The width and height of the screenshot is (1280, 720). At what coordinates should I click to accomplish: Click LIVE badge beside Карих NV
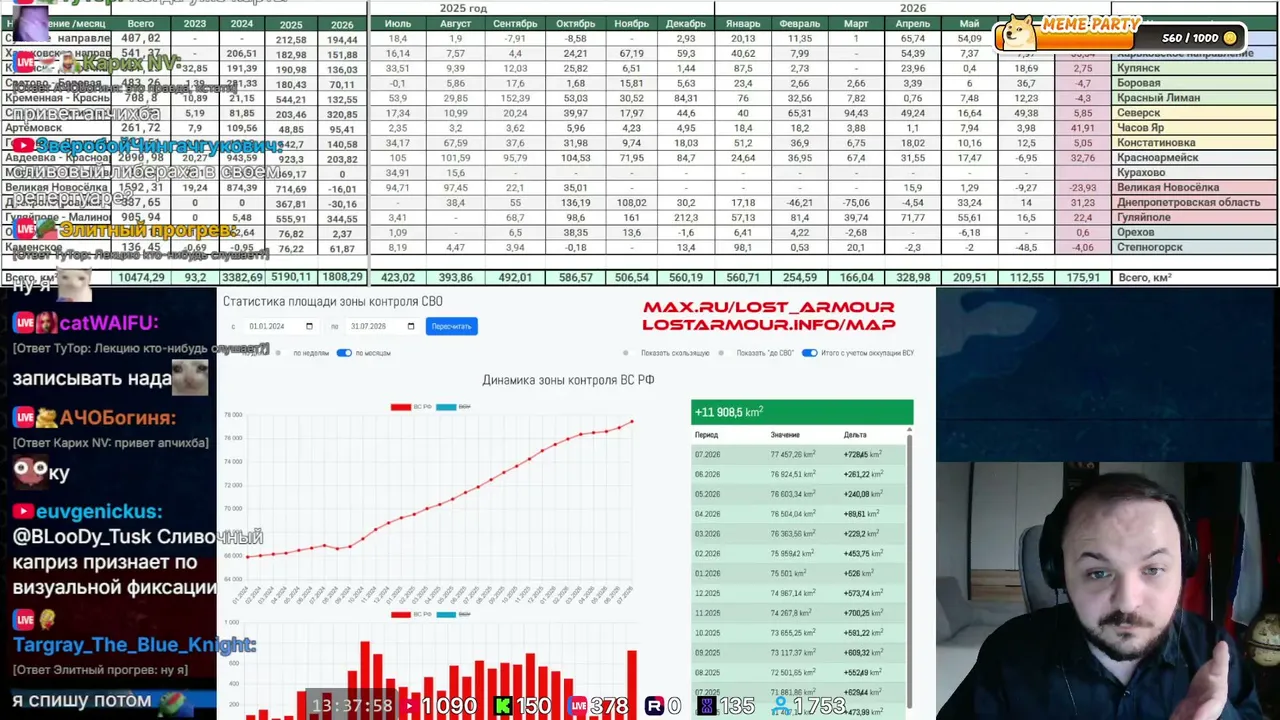click(x=25, y=64)
